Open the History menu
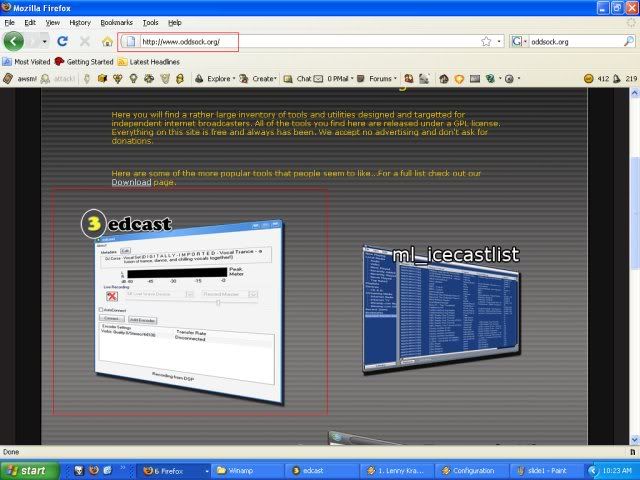The image size is (640, 480). [80, 22]
